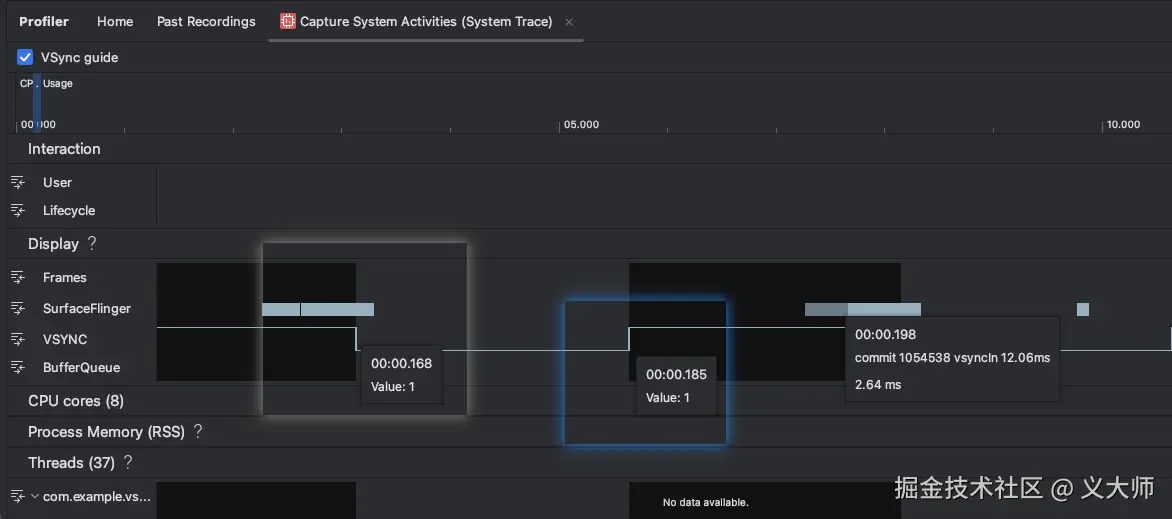Click the handle icon next to VSYNC
This screenshot has width=1172, height=519.
point(18,339)
